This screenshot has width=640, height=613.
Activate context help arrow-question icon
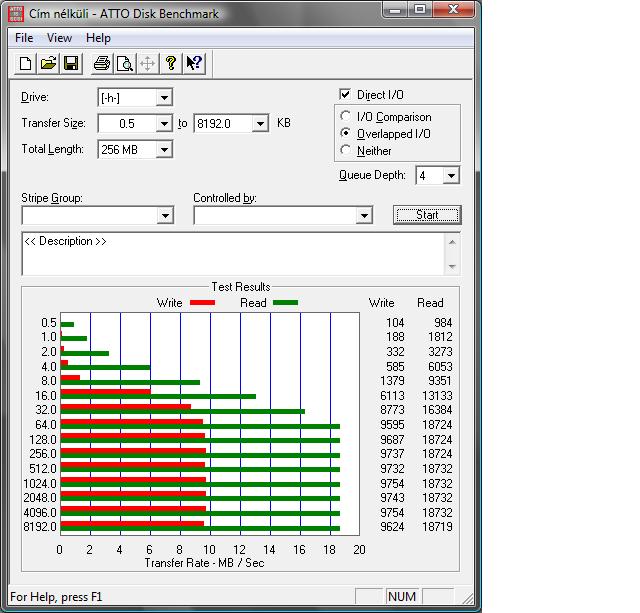tap(194, 63)
